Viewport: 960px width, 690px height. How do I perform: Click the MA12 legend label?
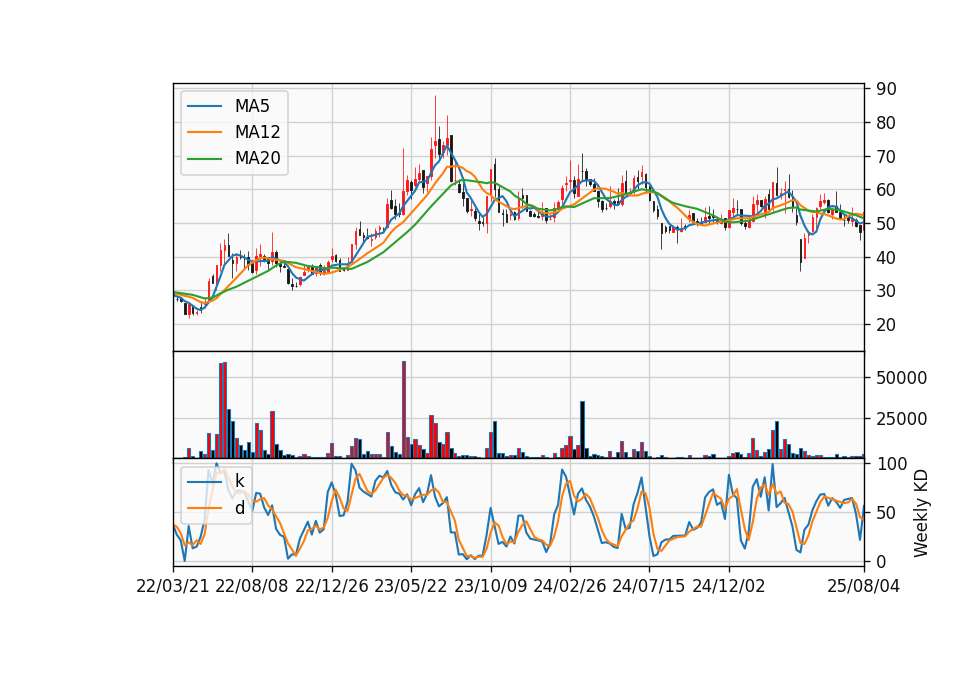click(x=257, y=132)
